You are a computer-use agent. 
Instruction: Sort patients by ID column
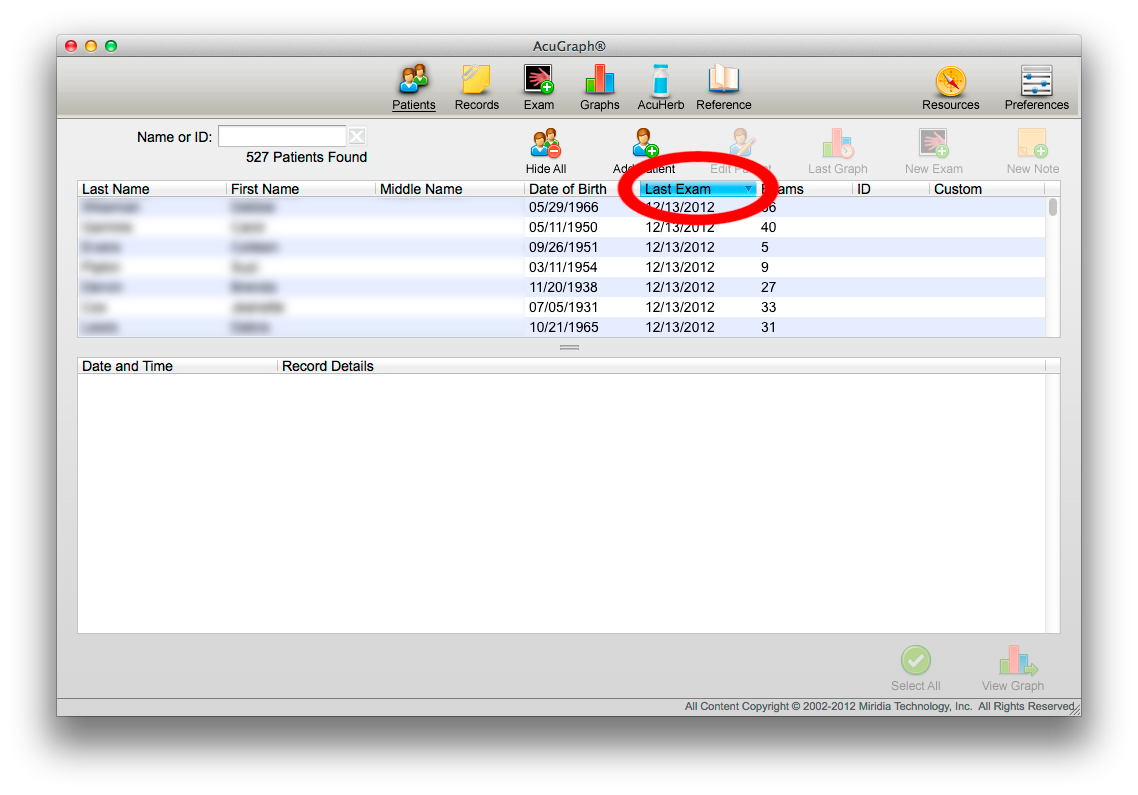[891, 189]
